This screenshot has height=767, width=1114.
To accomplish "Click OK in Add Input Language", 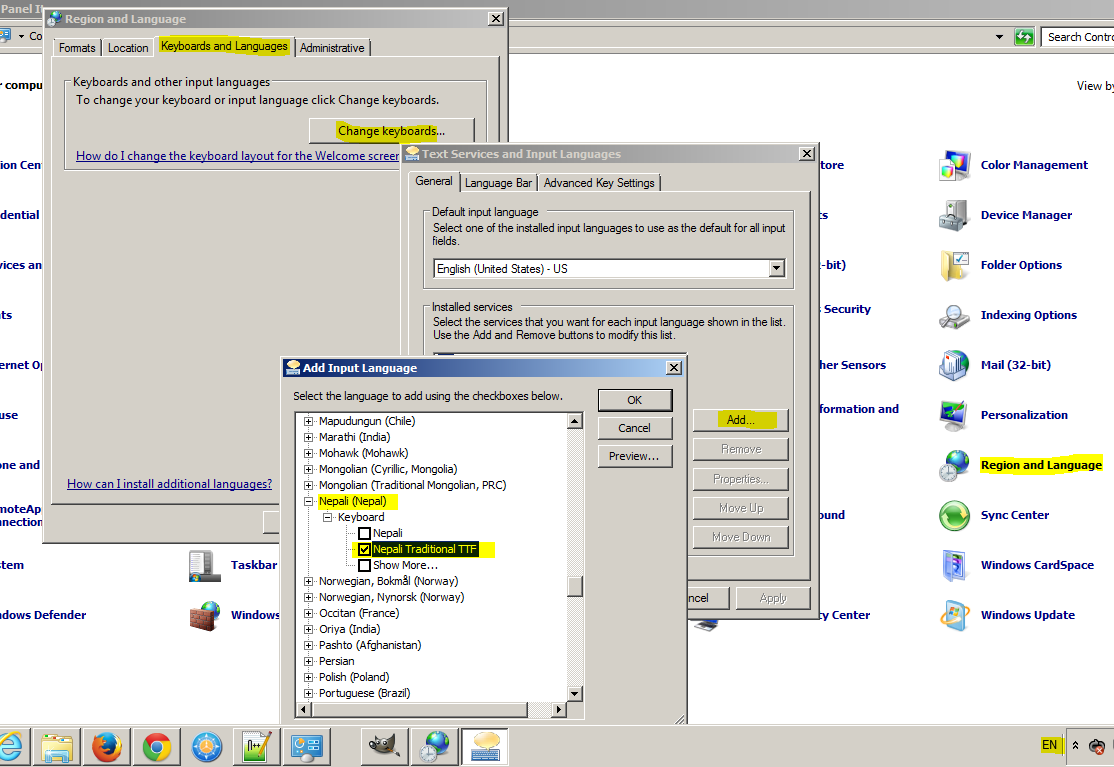I will coord(634,400).
